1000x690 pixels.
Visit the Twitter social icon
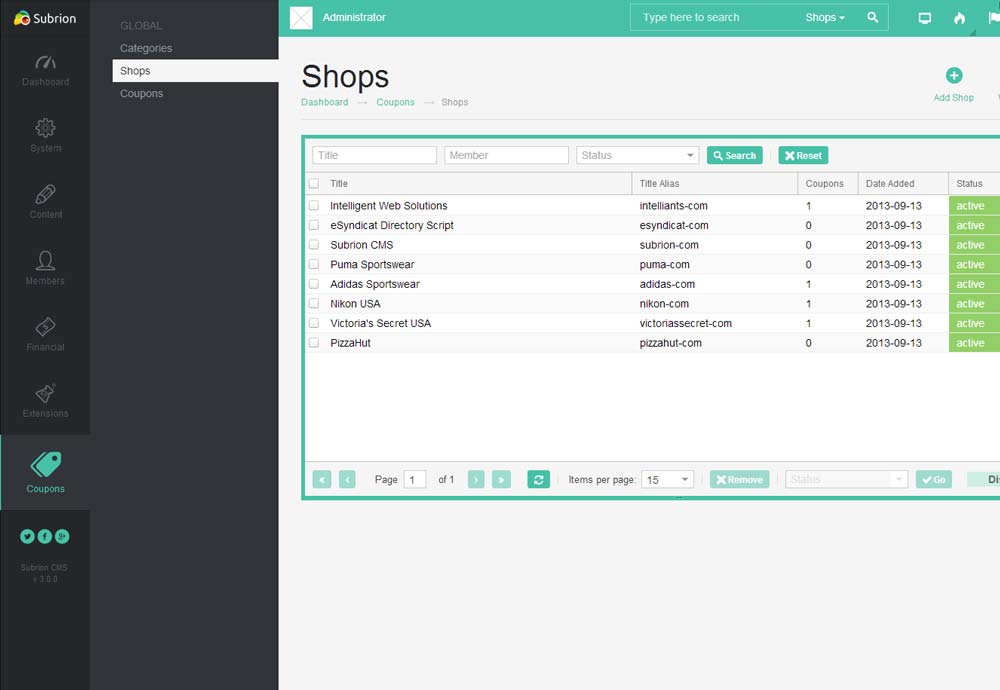(x=27, y=536)
